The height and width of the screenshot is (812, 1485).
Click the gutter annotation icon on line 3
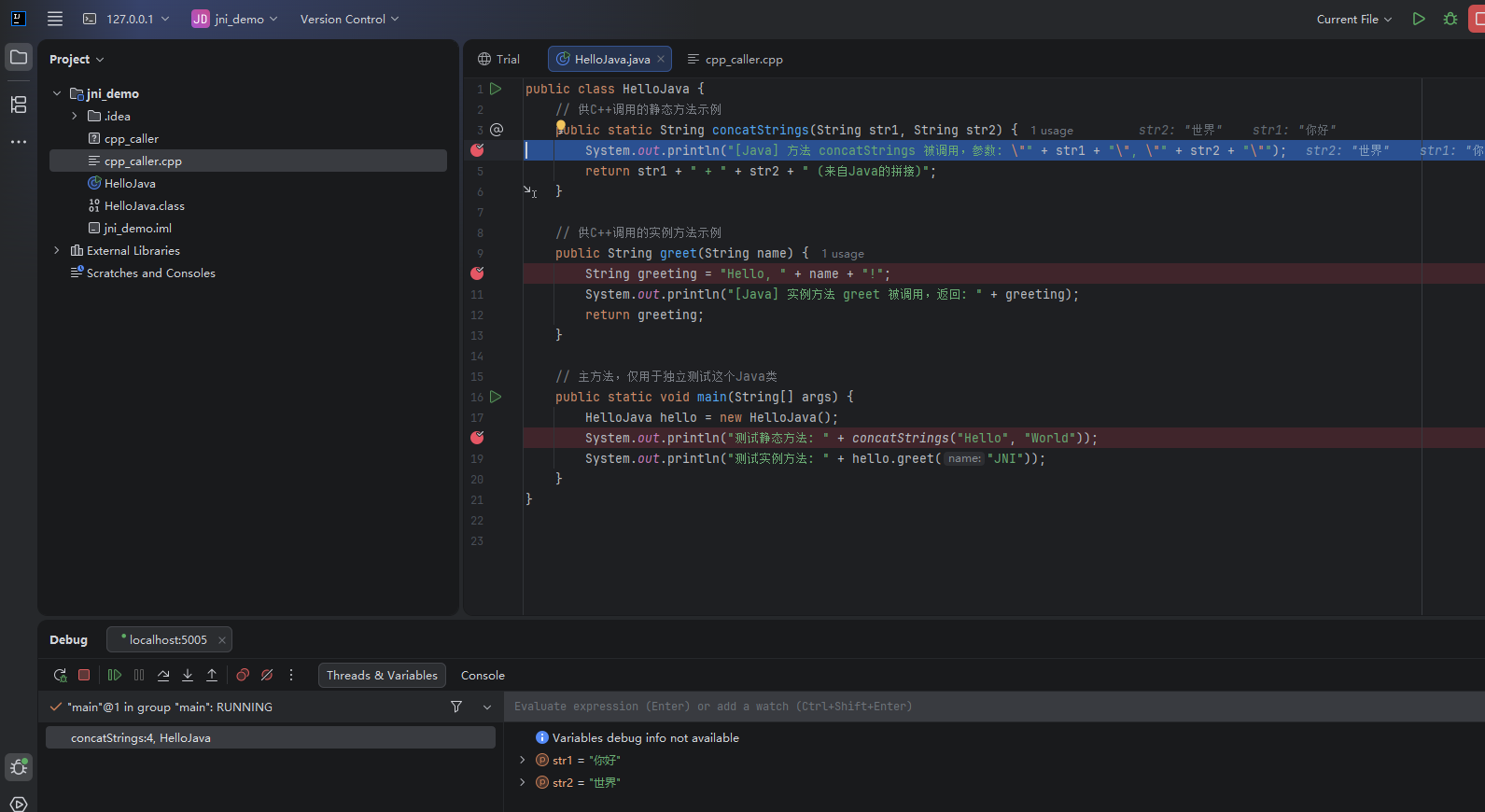[x=497, y=130]
